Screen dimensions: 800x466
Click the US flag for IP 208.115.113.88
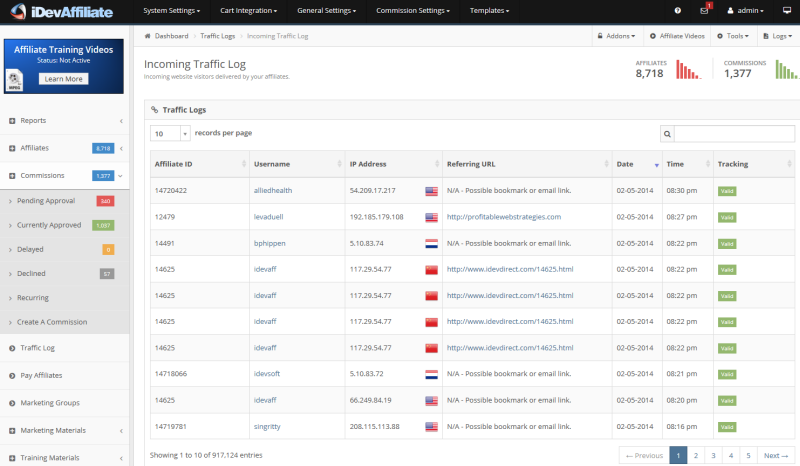432,427
